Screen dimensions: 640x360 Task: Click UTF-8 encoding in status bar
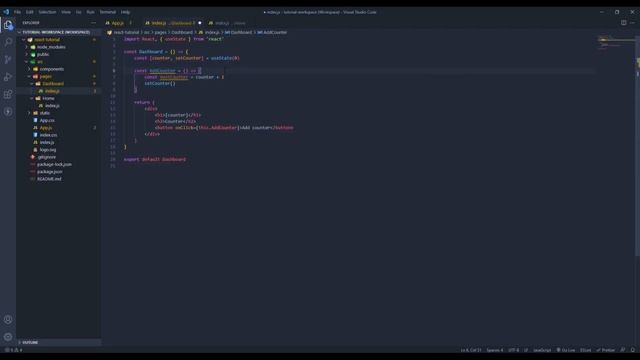pyautogui.click(x=513, y=350)
